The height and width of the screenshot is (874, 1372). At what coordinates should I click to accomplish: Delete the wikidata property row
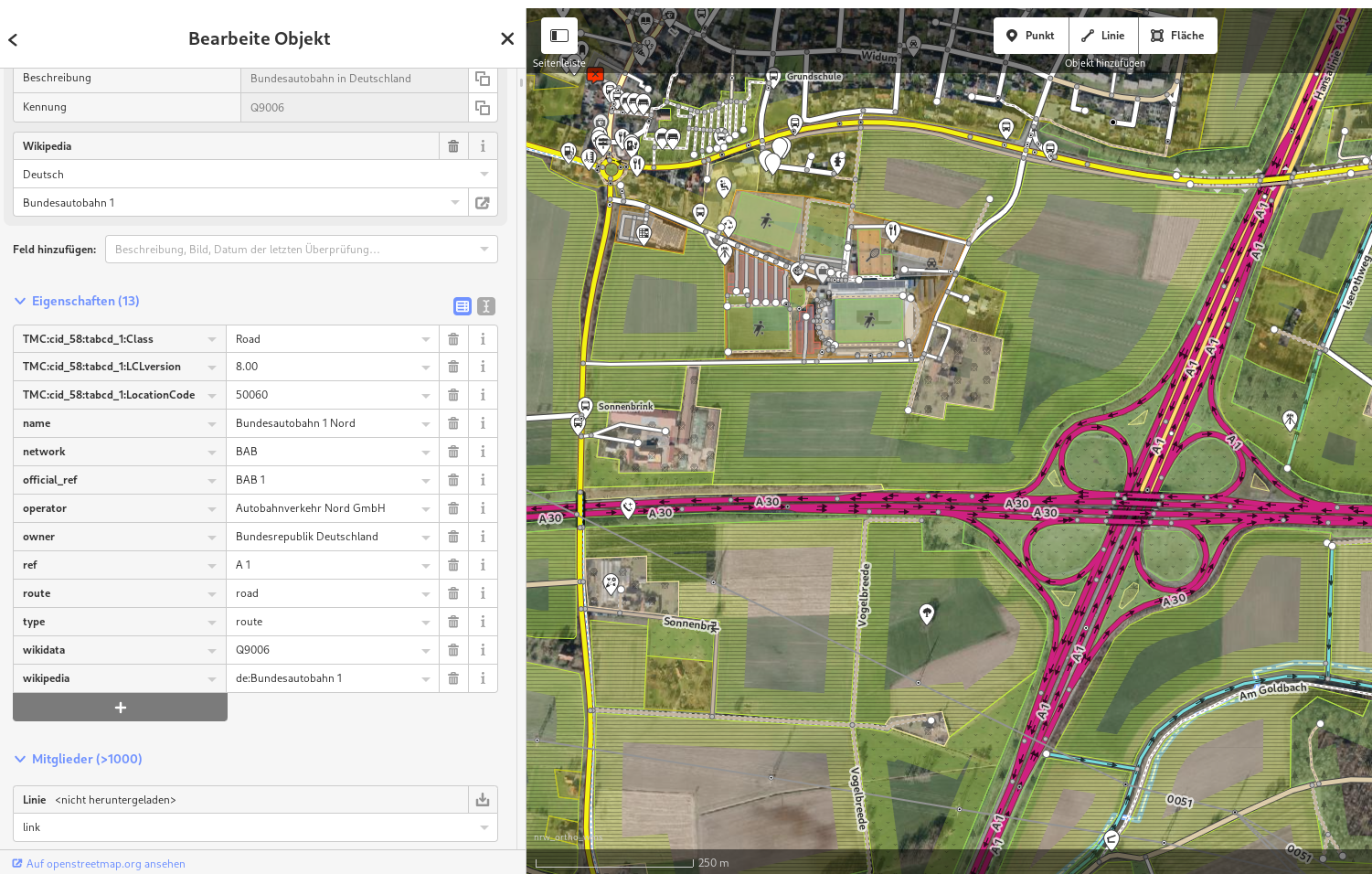coord(453,650)
